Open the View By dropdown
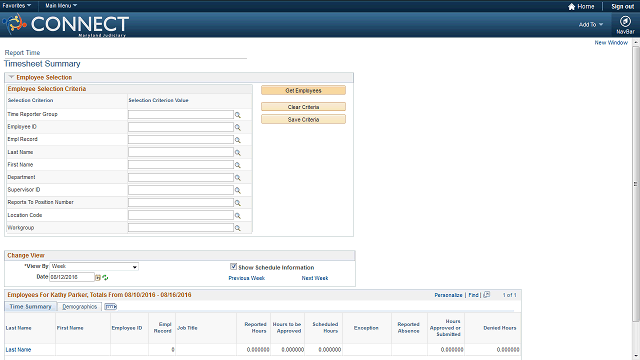The height and width of the screenshot is (360, 640). 94,267
